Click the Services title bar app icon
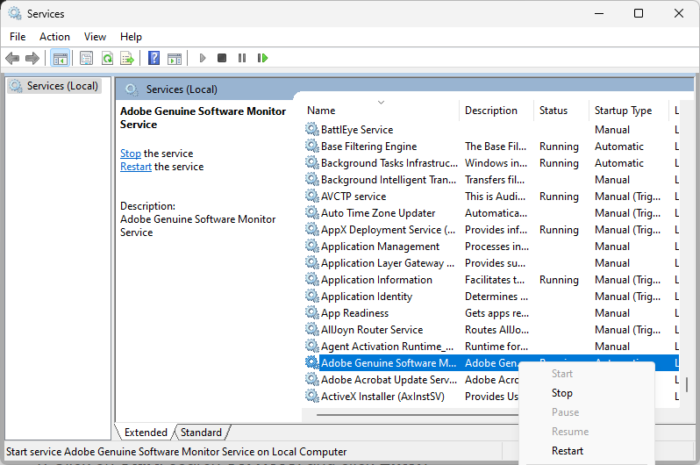The image size is (700, 465). pos(15,13)
